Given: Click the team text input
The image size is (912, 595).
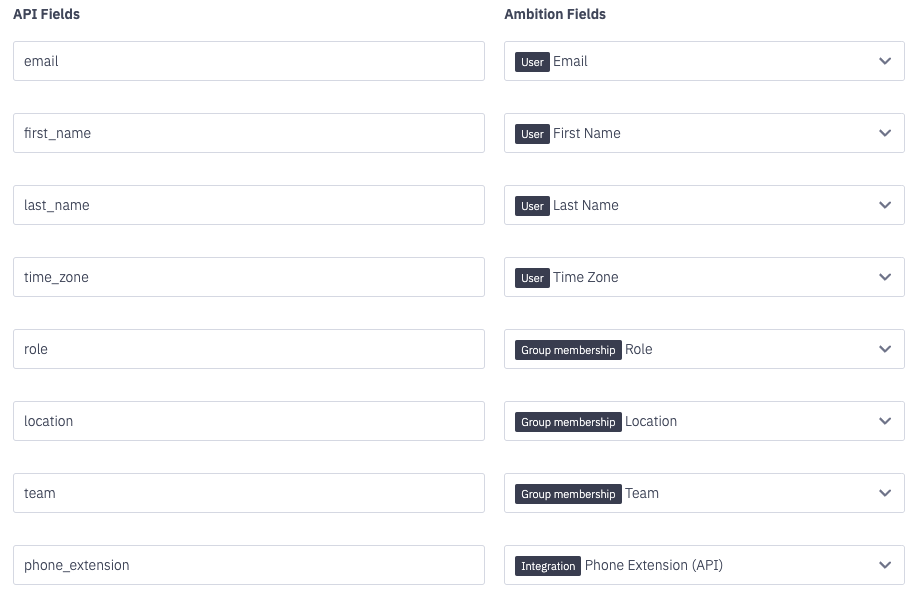Looking at the screenshot, I should [248, 493].
